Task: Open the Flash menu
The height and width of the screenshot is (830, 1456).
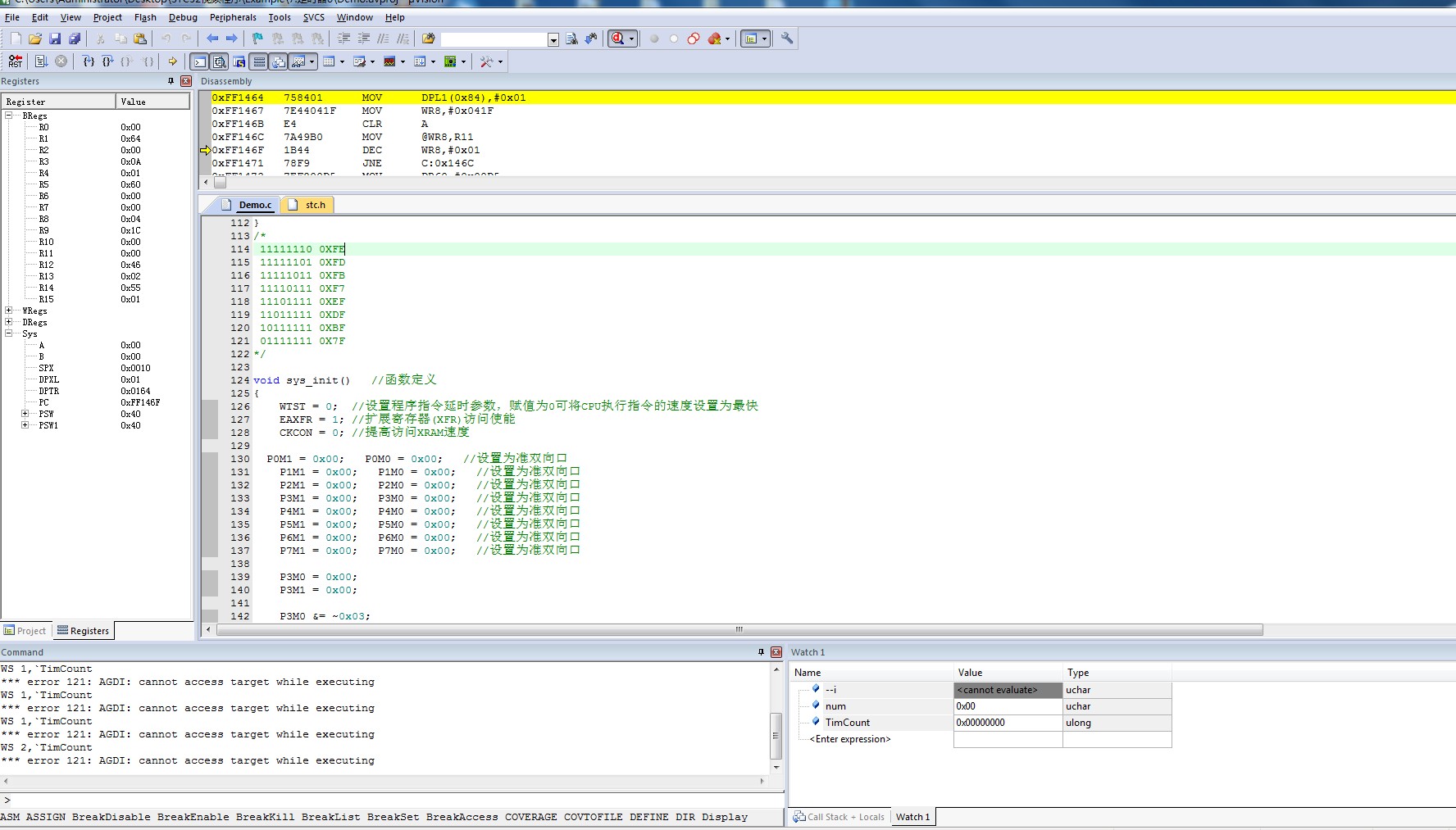Action: 145,17
